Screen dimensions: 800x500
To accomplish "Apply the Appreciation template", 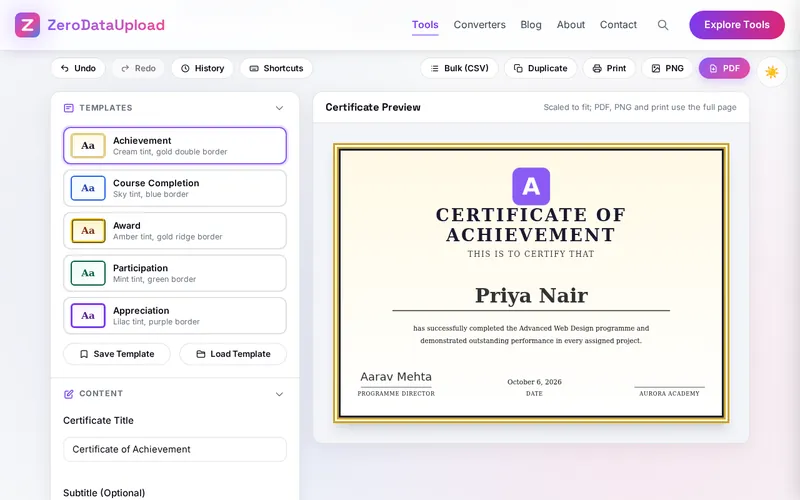I will (175, 316).
